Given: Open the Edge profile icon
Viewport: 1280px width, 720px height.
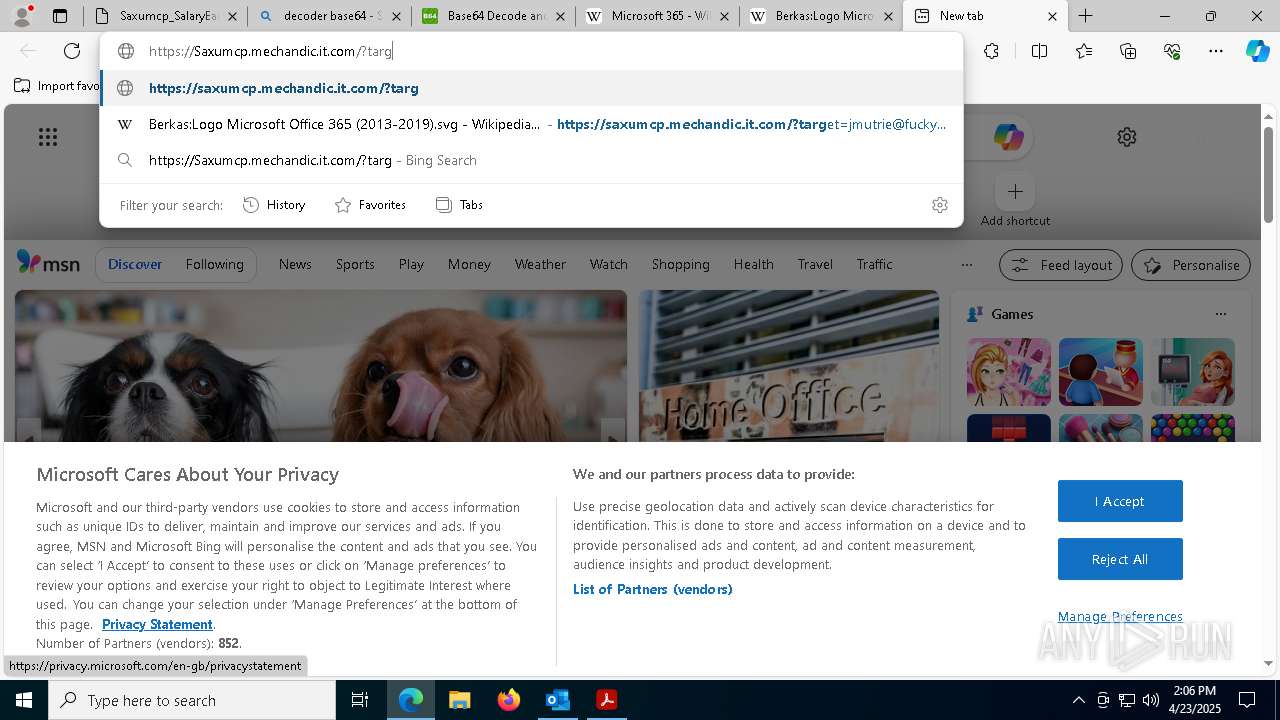Looking at the screenshot, I should tap(21, 16).
